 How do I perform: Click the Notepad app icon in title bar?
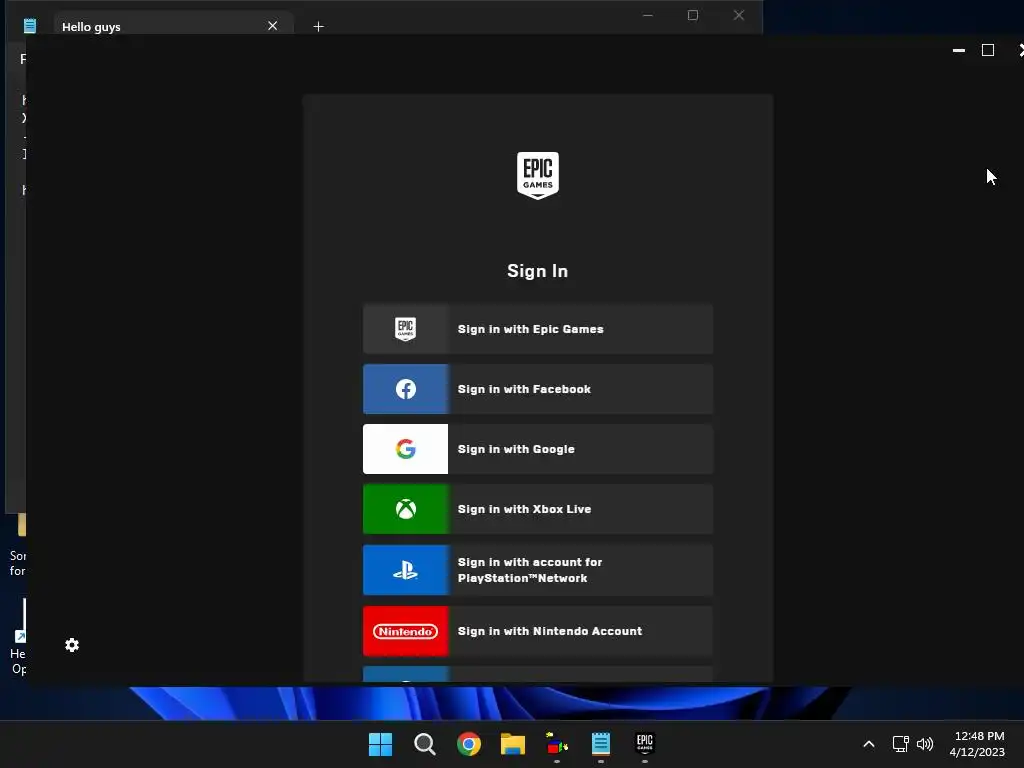(30, 26)
